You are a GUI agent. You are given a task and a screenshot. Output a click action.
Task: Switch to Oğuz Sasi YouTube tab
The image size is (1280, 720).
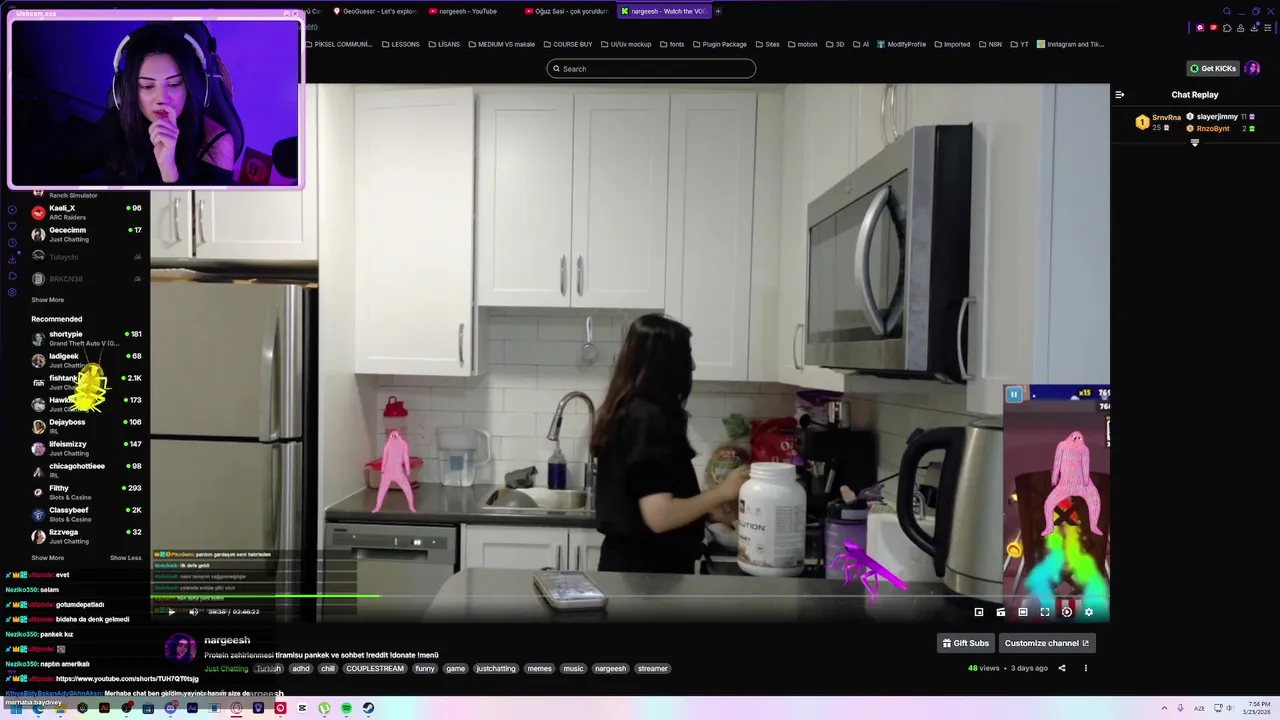point(566,11)
